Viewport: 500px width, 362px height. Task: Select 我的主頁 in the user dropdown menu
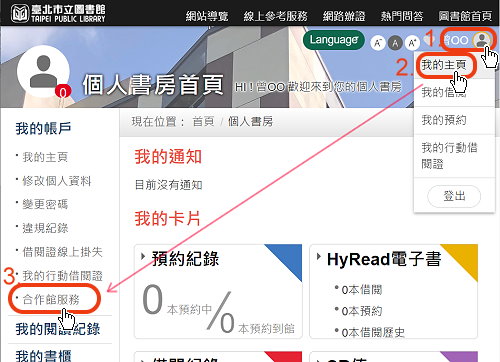444,65
